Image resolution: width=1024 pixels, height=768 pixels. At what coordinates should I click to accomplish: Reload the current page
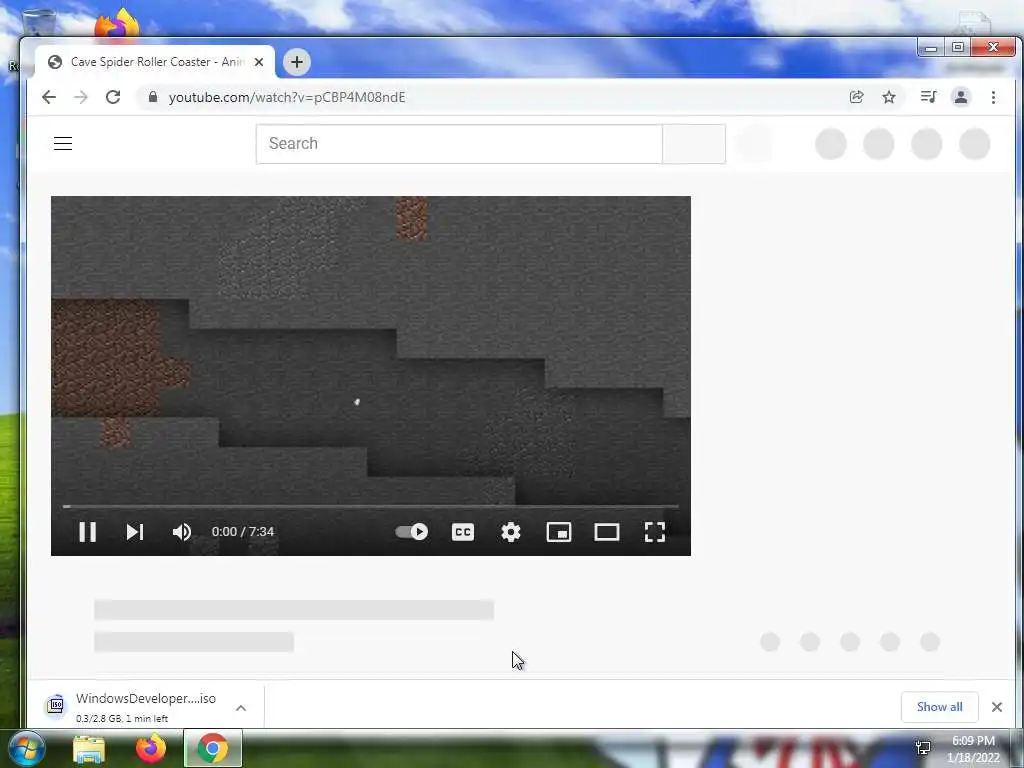point(113,97)
